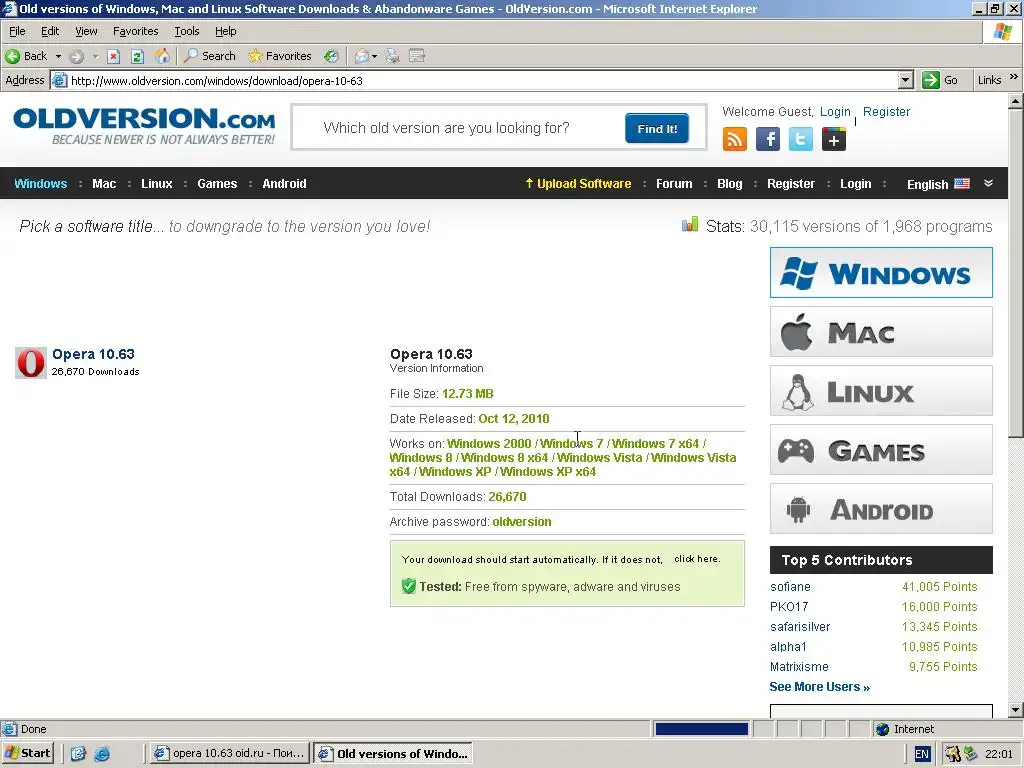Click the Back arrow icon in toolbar

click(x=12, y=56)
